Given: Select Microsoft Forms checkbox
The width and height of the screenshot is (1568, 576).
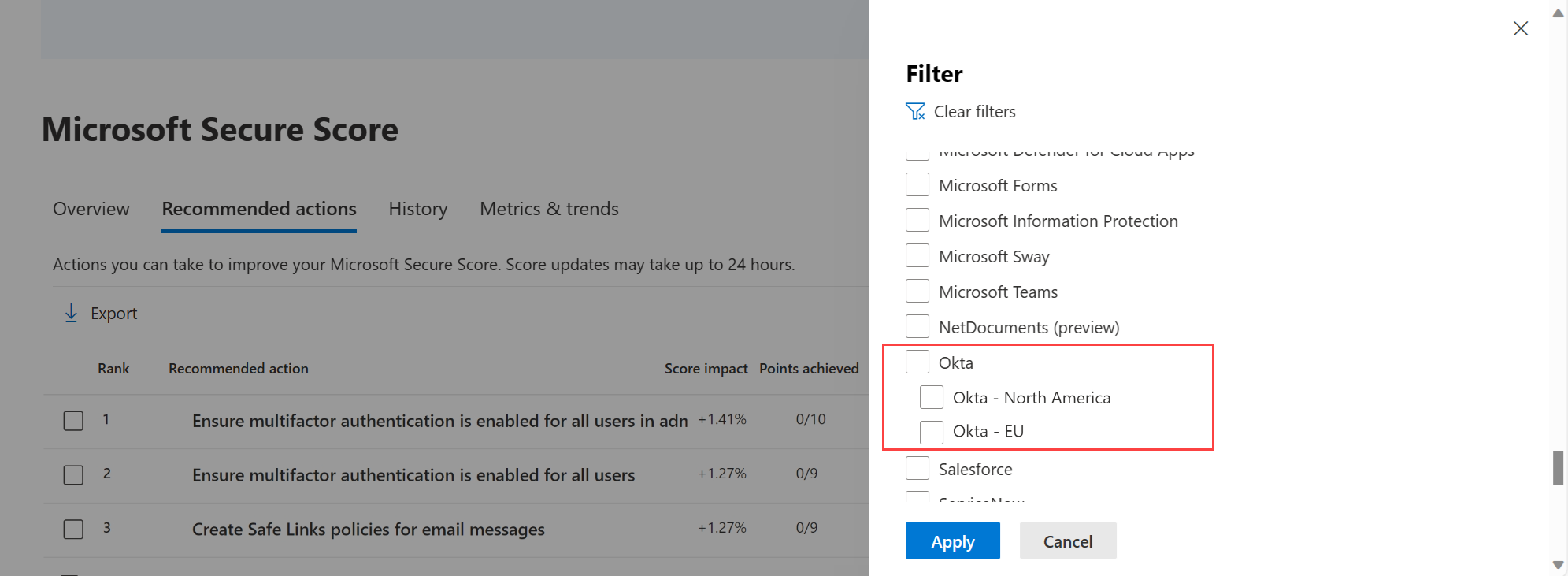Looking at the screenshot, I should (917, 185).
